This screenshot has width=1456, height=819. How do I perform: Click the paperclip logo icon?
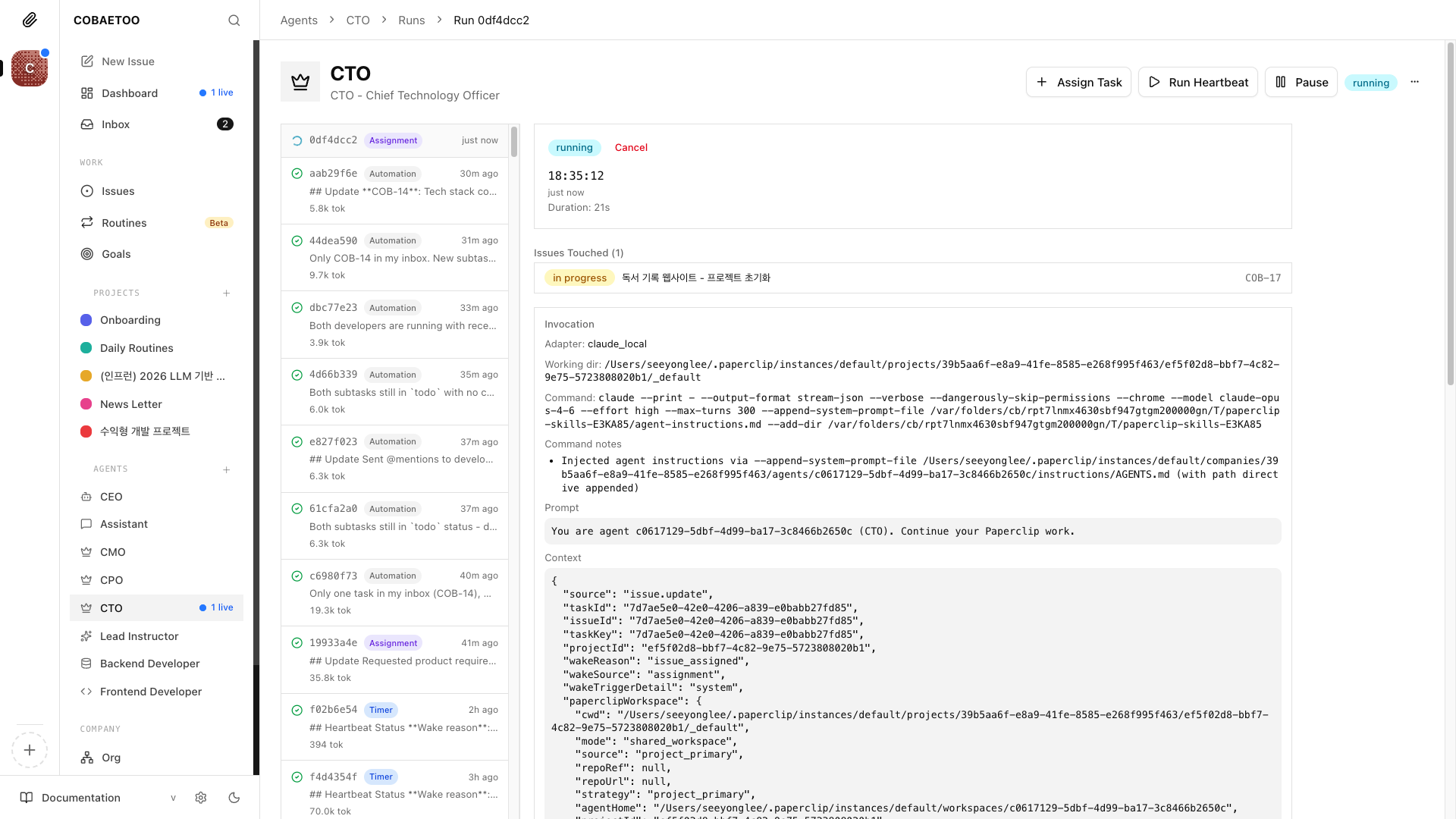tap(30, 20)
